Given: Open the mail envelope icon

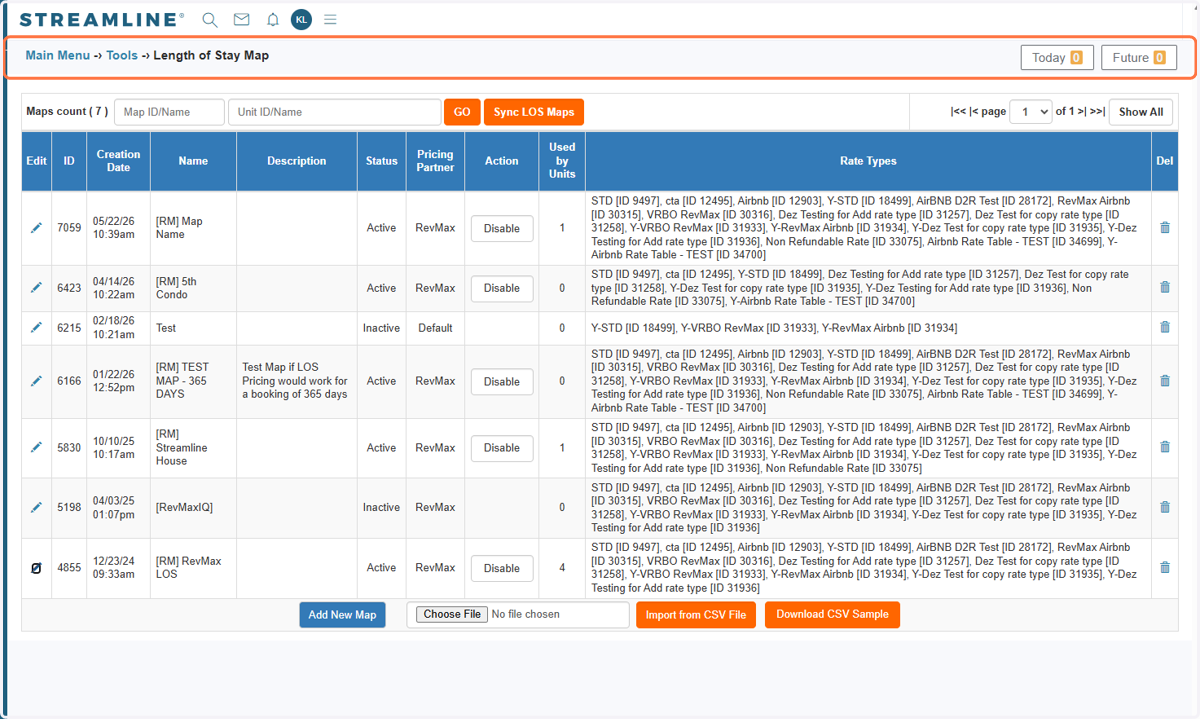Looking at the screenshot, I should (241, 19).
